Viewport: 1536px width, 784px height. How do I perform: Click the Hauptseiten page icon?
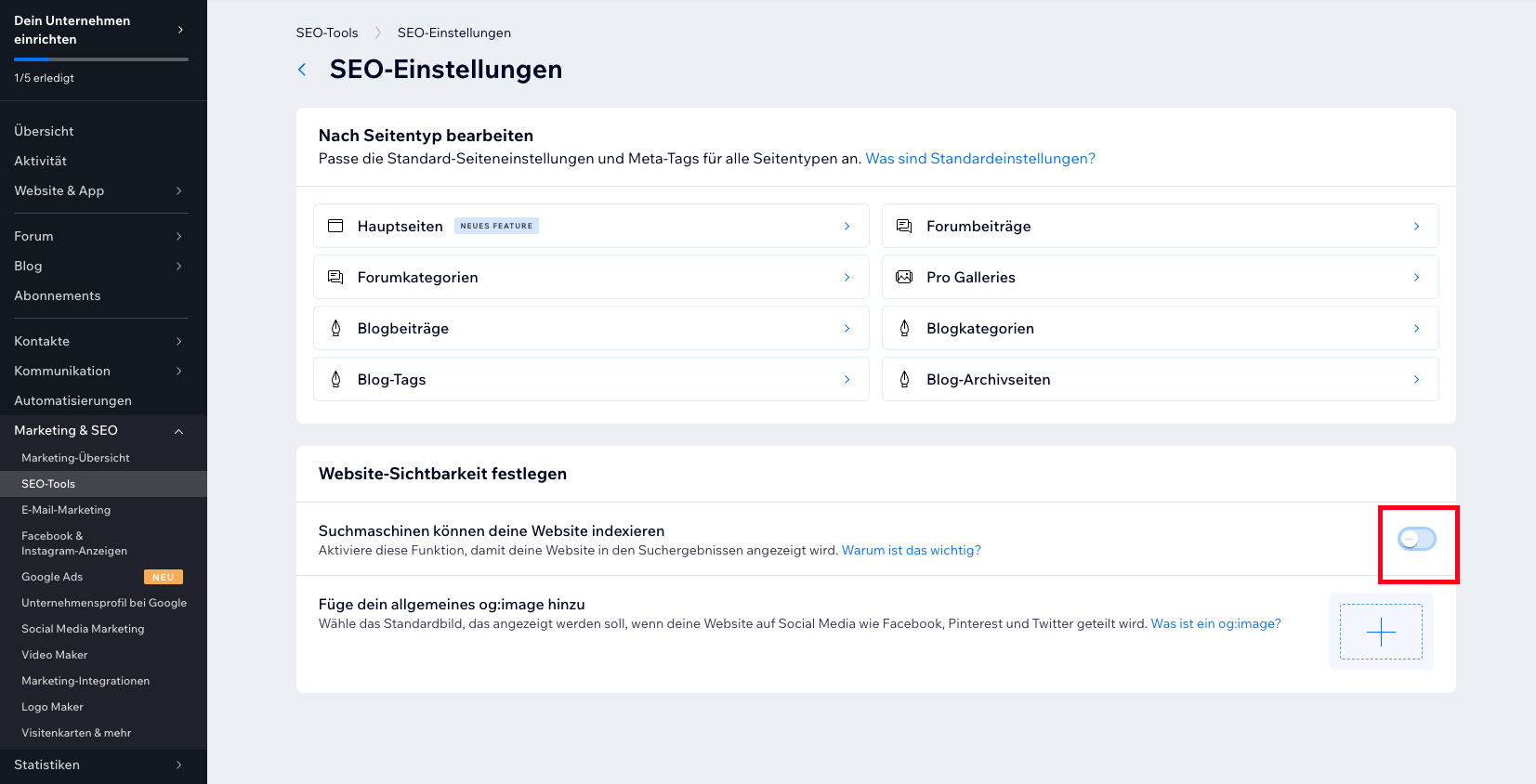click(336, 226)
